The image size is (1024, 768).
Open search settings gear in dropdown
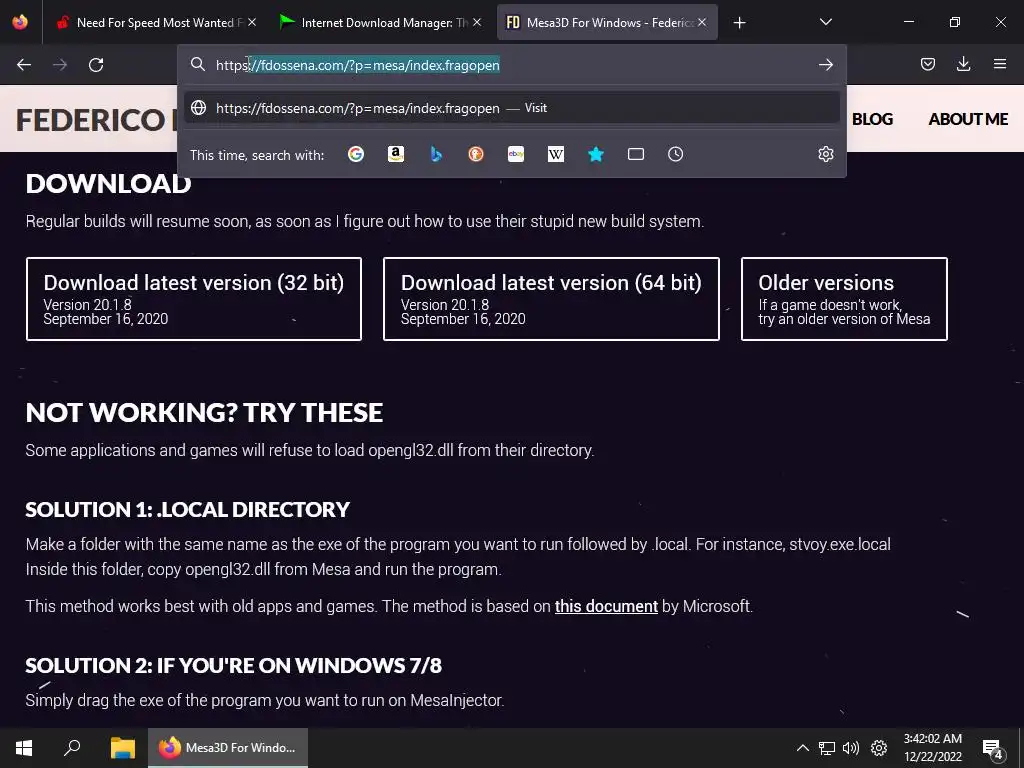click(825, 154)
